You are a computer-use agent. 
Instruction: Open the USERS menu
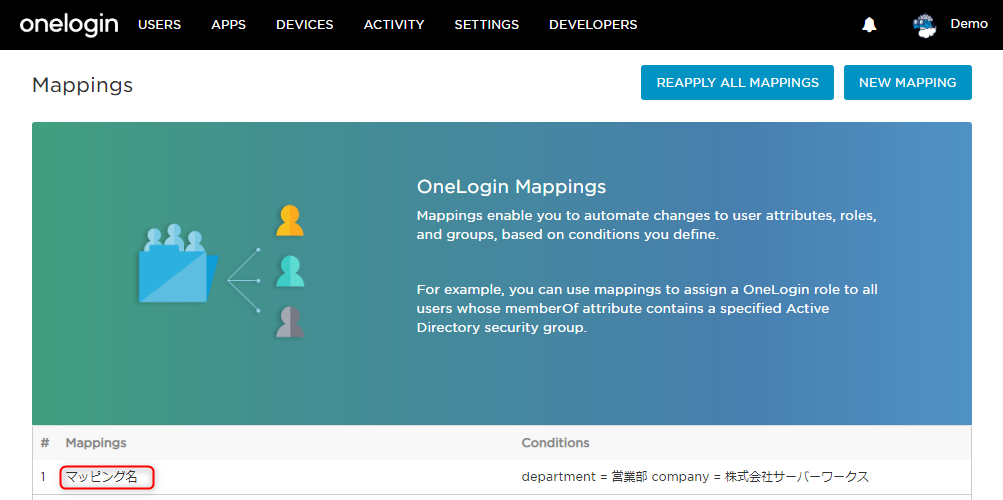[x=159, y=25]
